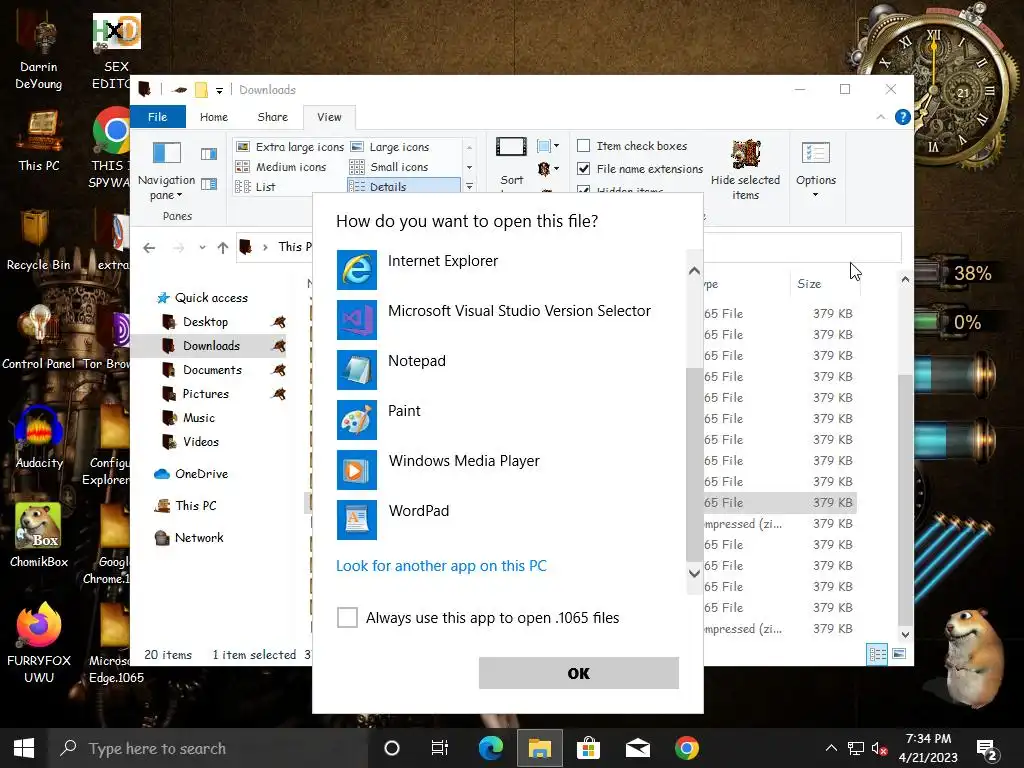Image resolution: width=1024 pixels, height=768 pixels.
Task: Select Quick access in navigation pane
Action: (203, 298)
